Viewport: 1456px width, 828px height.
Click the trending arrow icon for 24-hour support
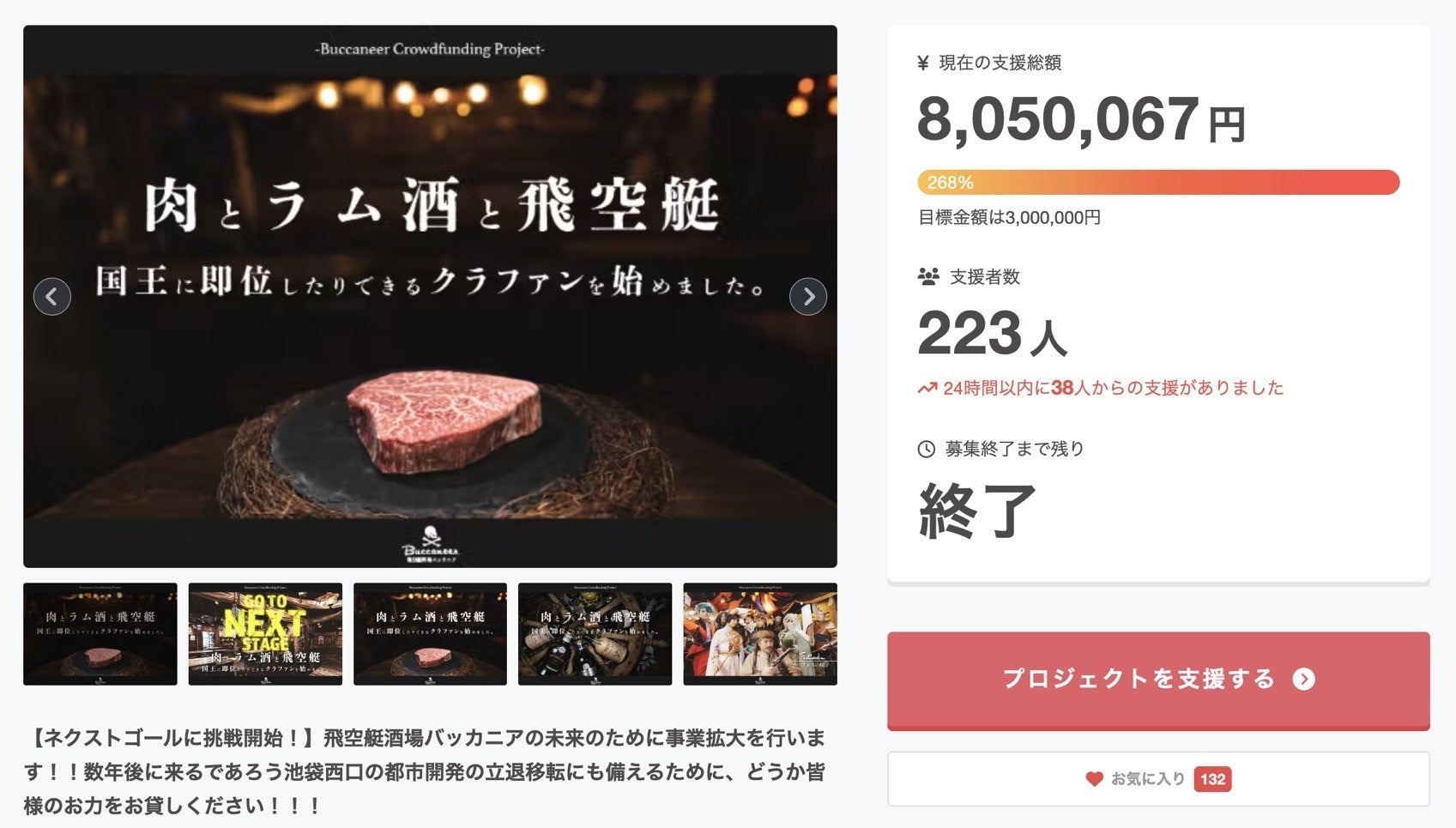927,389
